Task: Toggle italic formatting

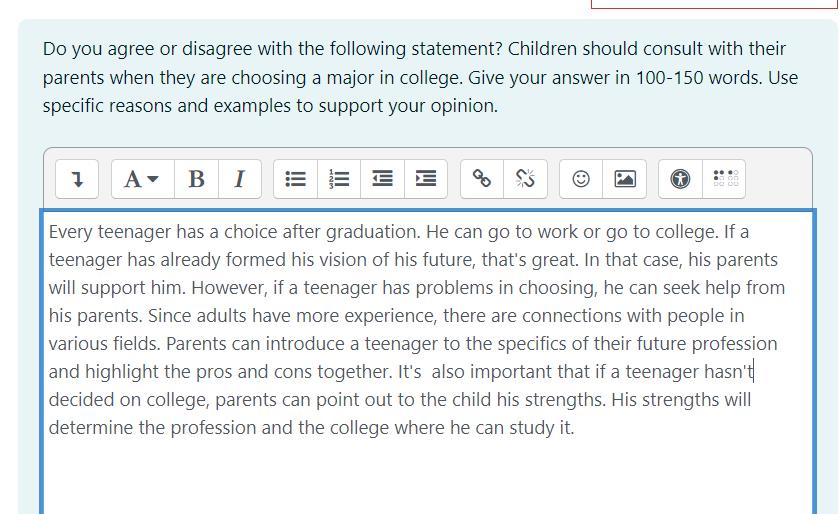Action: [x=240, y=179]
